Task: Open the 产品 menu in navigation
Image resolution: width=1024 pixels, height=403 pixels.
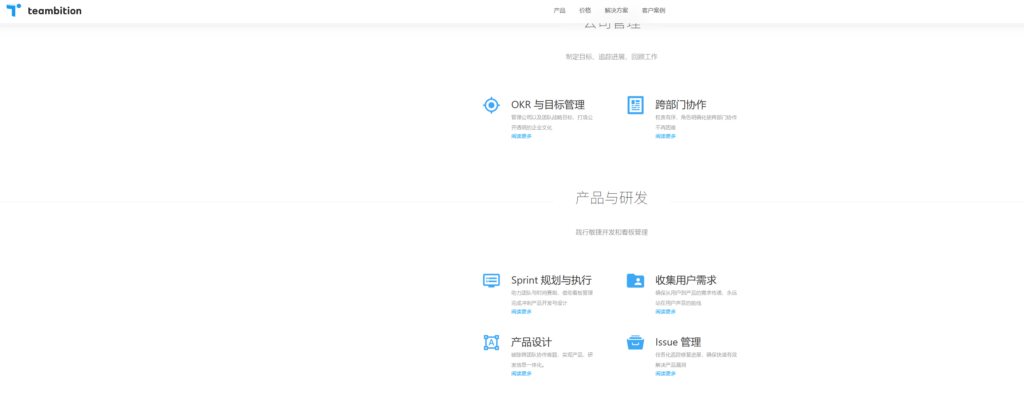Action: (x=559, y=10)
